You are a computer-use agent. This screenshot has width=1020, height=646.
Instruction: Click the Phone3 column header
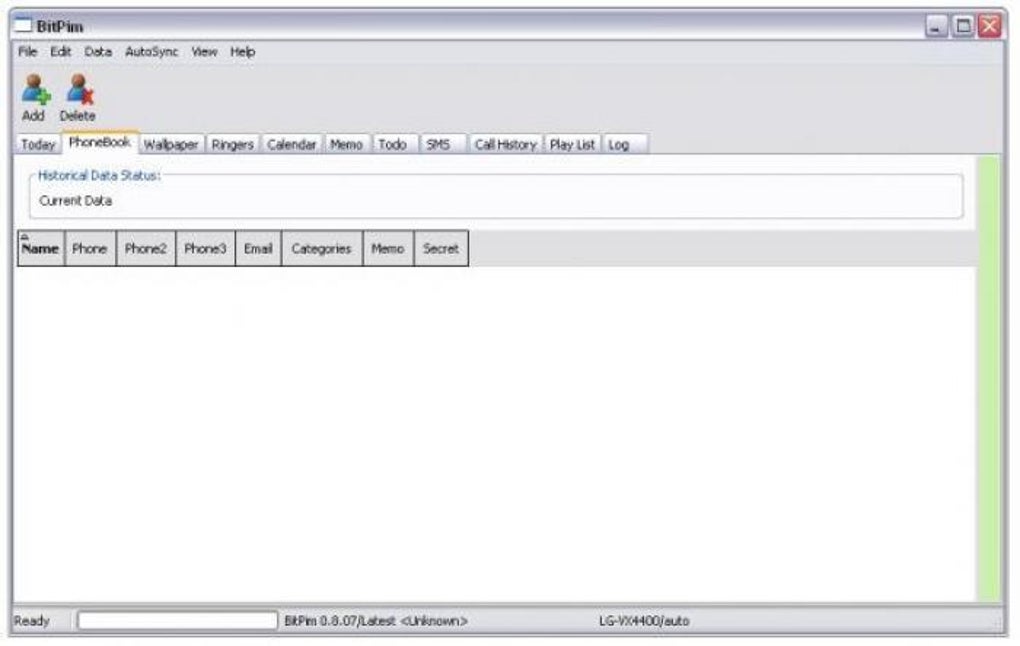pos(206,249)
